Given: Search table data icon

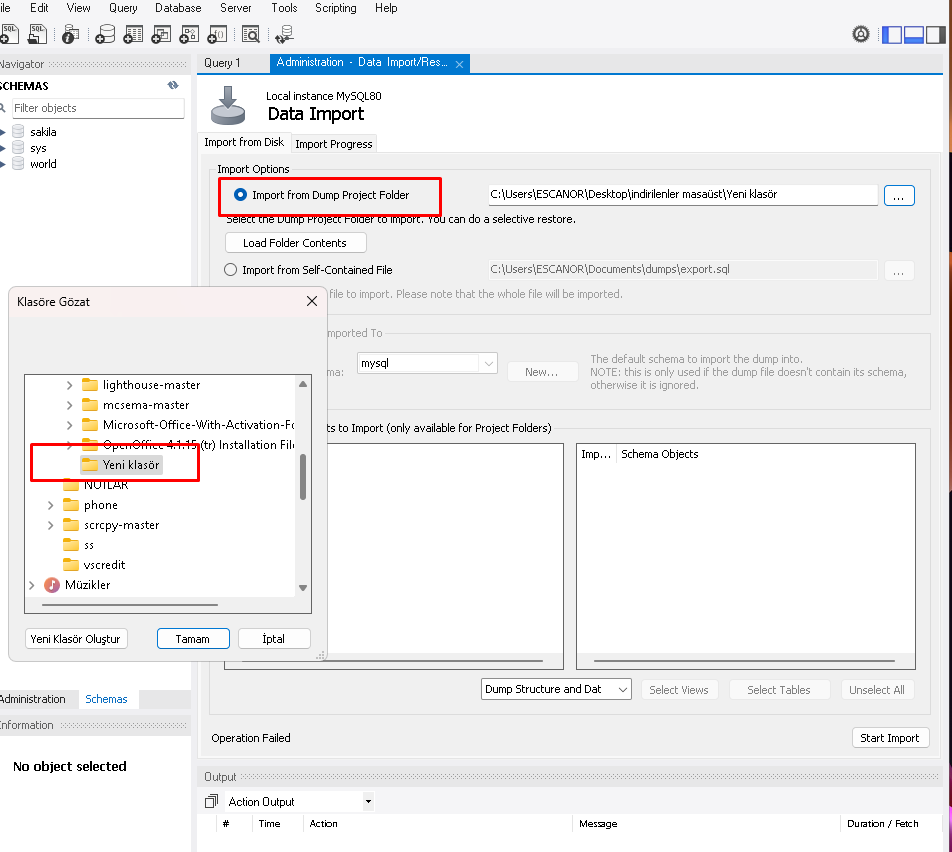Looking at the screenshot, I should 250,34.
